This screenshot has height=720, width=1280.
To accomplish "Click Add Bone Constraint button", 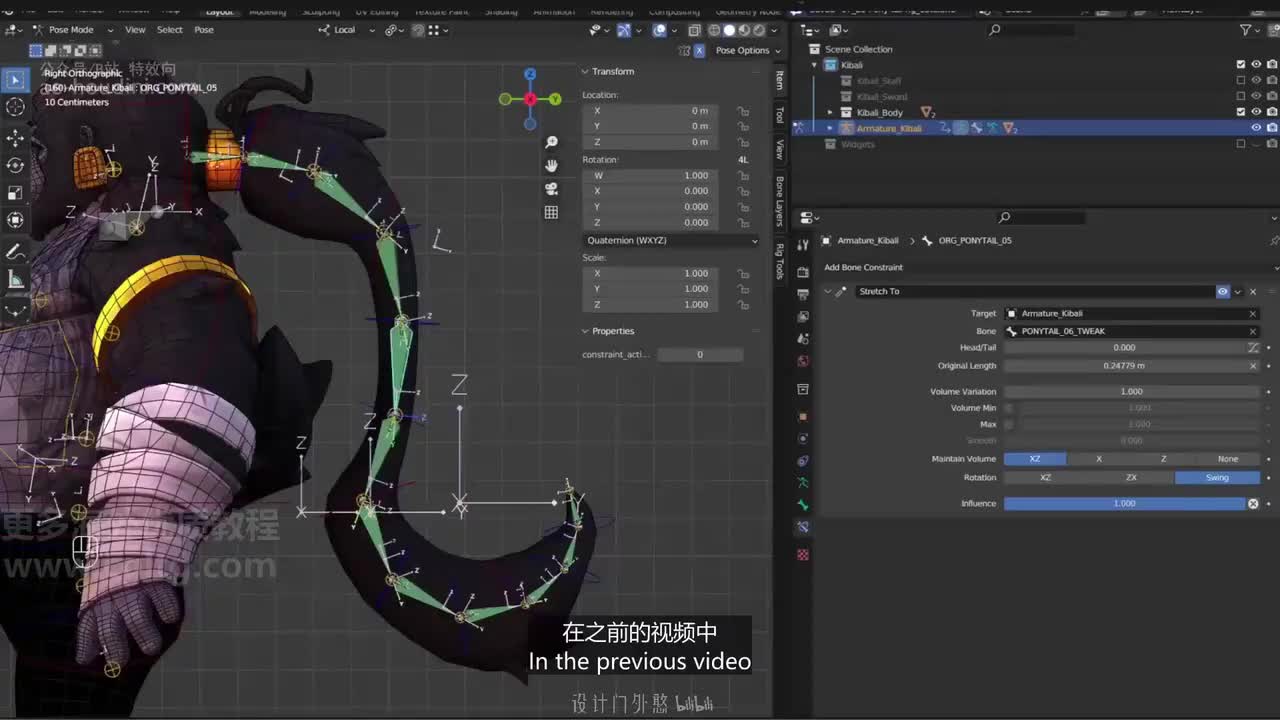I will click(x=863, y=267).
